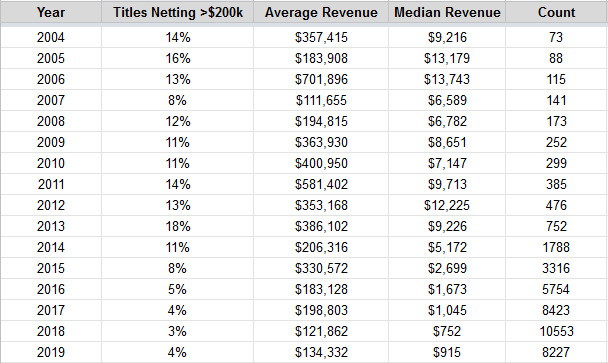Image resolution: width=608 pixels, height=363 pixels.
Task: Click the $13,743 median revenue cell
Action: 447,79
